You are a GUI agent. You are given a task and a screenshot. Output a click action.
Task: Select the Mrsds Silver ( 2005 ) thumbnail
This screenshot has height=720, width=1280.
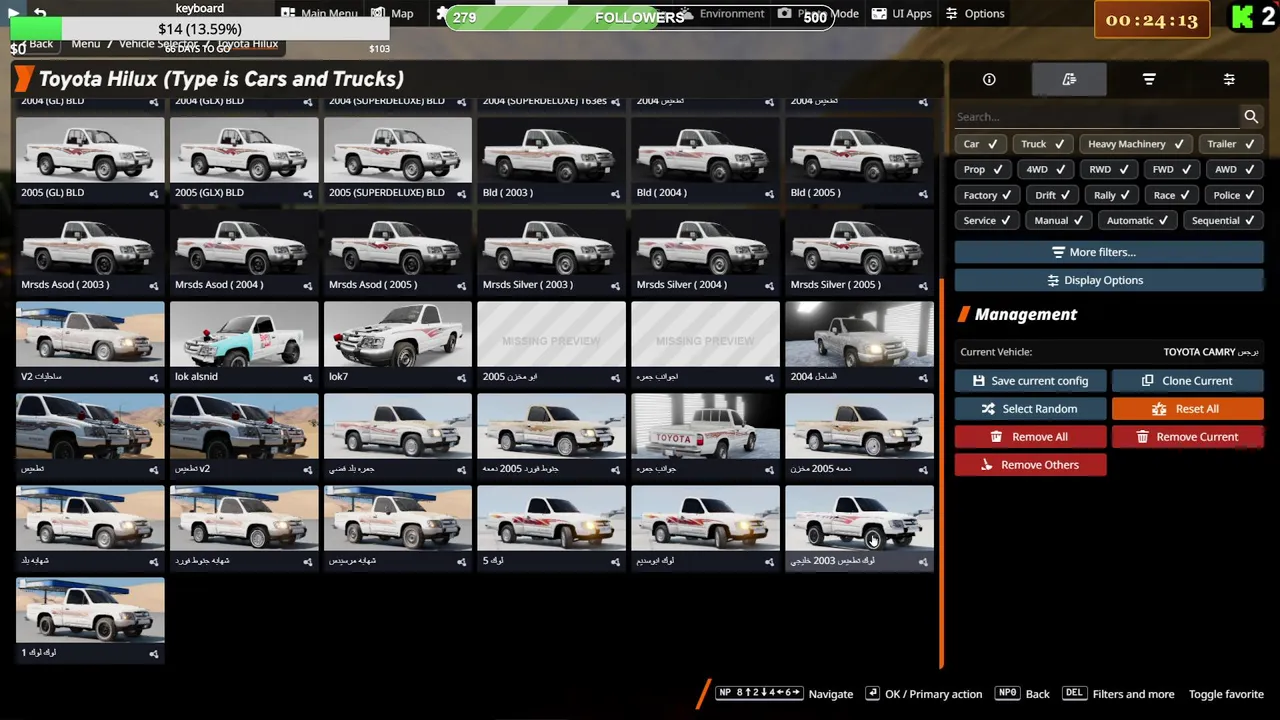point(859,243)
